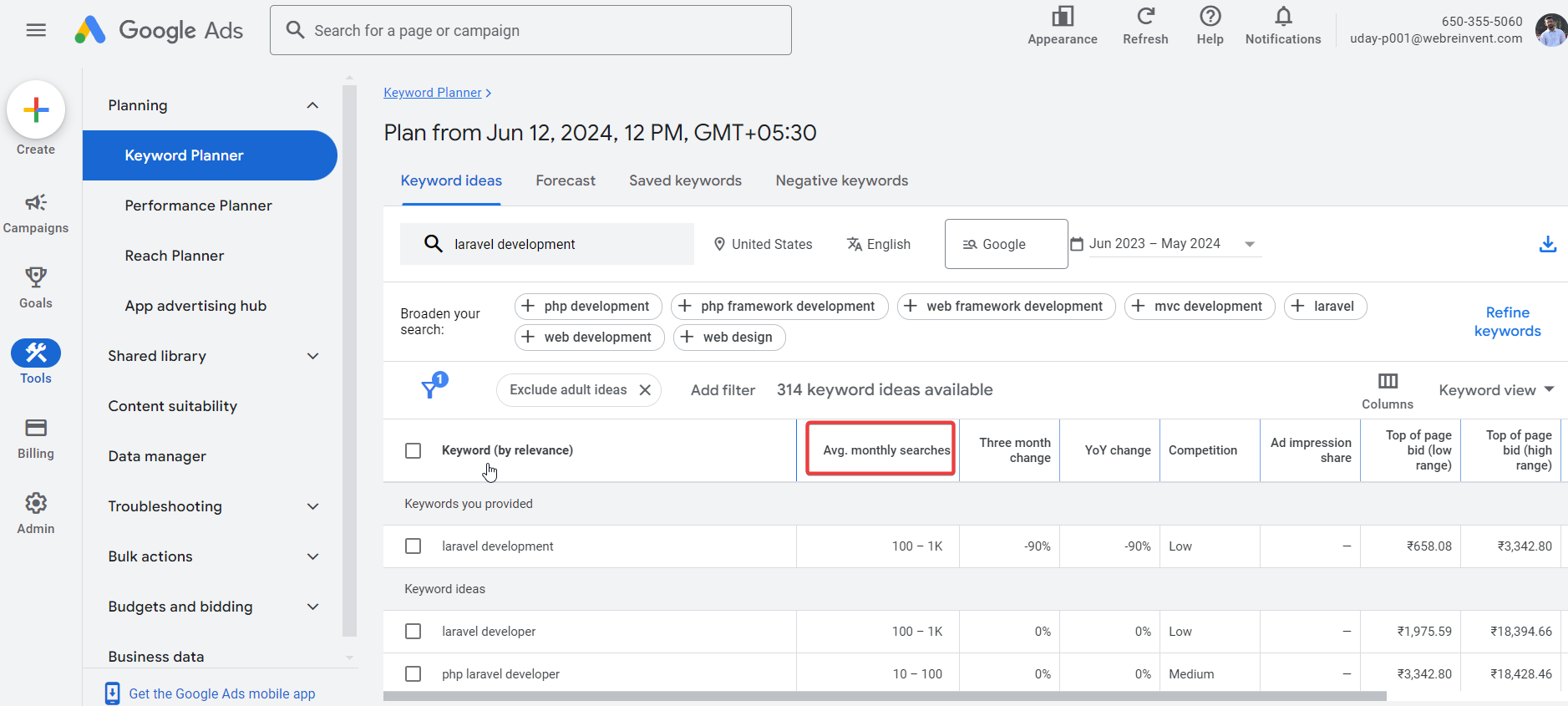The image size is (1568, 706).
Task: Open Saved keywords tab
Action: point(685,180)
